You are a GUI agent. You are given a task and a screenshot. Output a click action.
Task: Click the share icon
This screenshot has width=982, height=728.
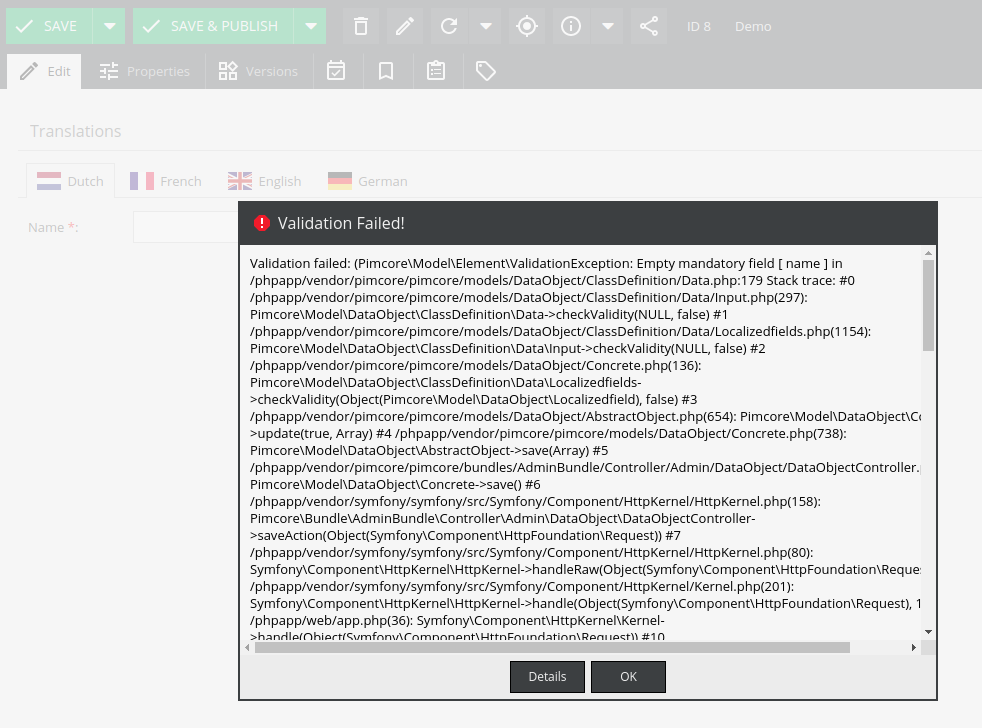[x=649, y=26]
